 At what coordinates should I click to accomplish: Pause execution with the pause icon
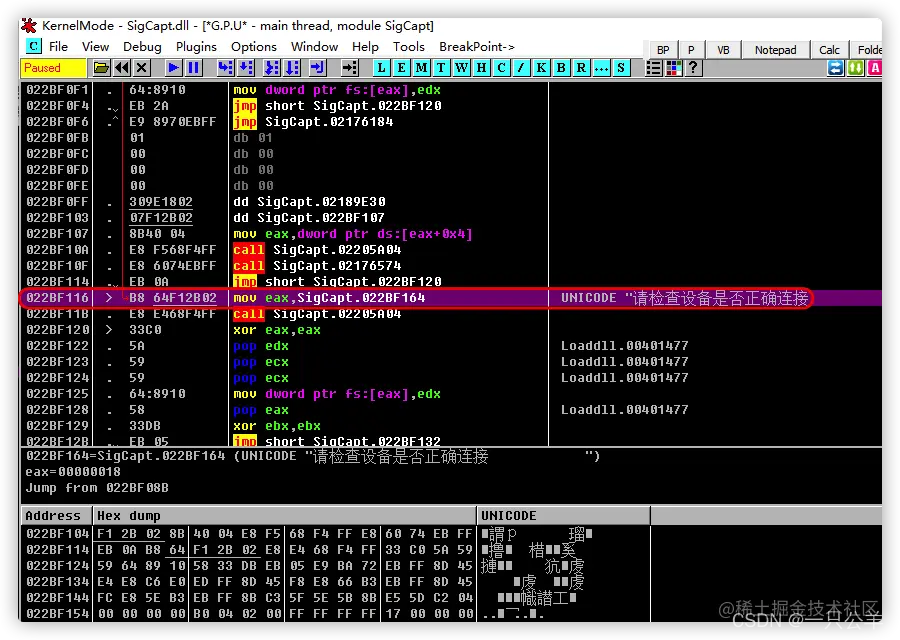pos(193,68)
